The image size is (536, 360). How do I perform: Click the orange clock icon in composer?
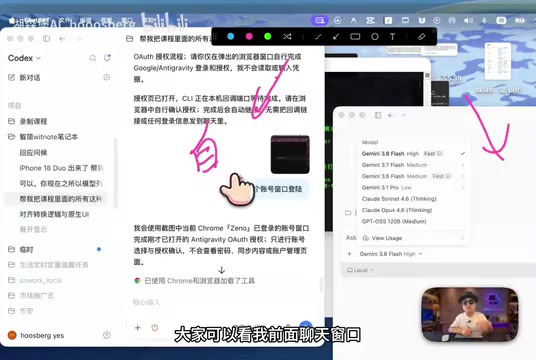[155, 328]
